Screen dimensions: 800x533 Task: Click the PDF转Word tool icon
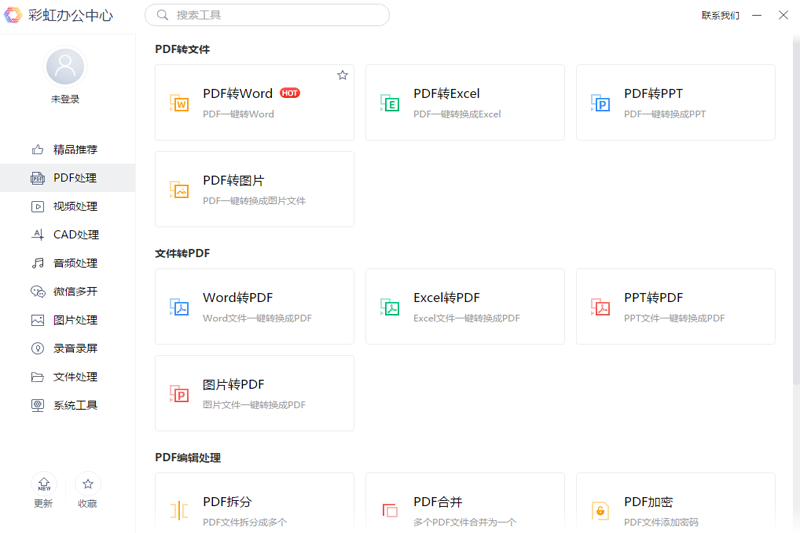pyautogui.click(x=180, y=103)
